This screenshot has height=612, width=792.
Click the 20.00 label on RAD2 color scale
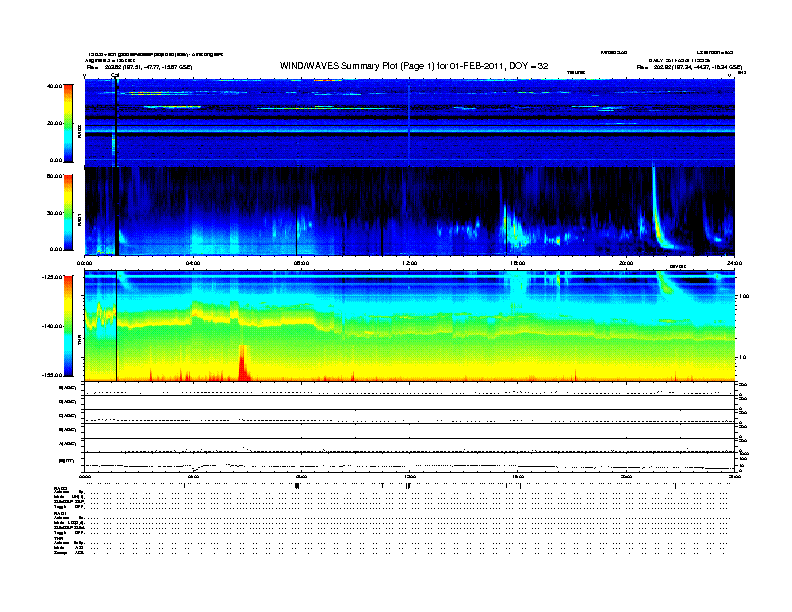54,123
